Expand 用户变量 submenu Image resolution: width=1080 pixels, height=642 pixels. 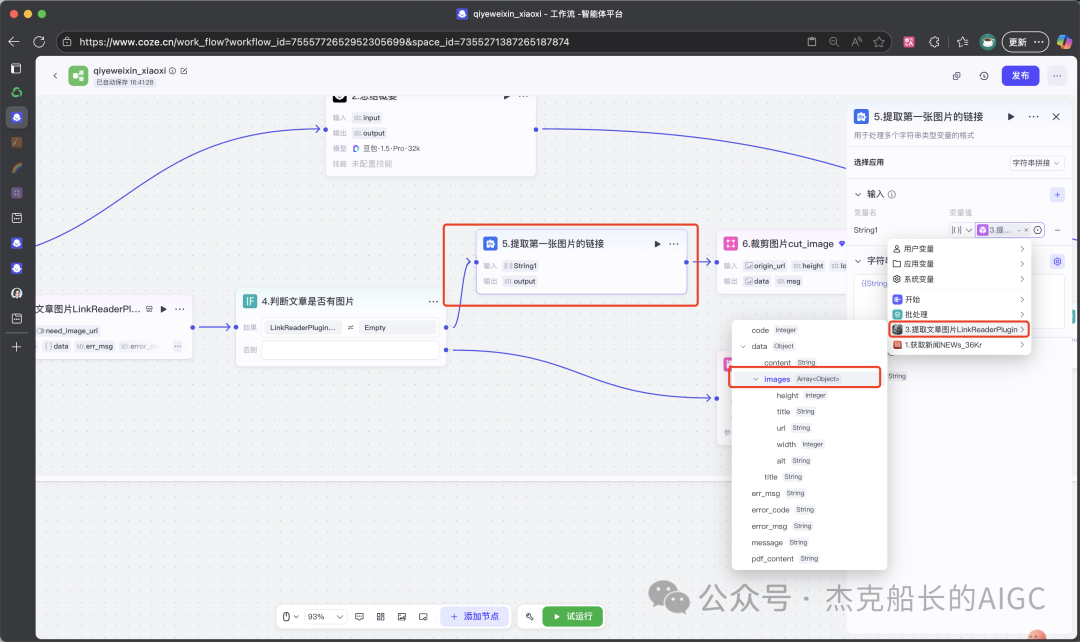959,249
